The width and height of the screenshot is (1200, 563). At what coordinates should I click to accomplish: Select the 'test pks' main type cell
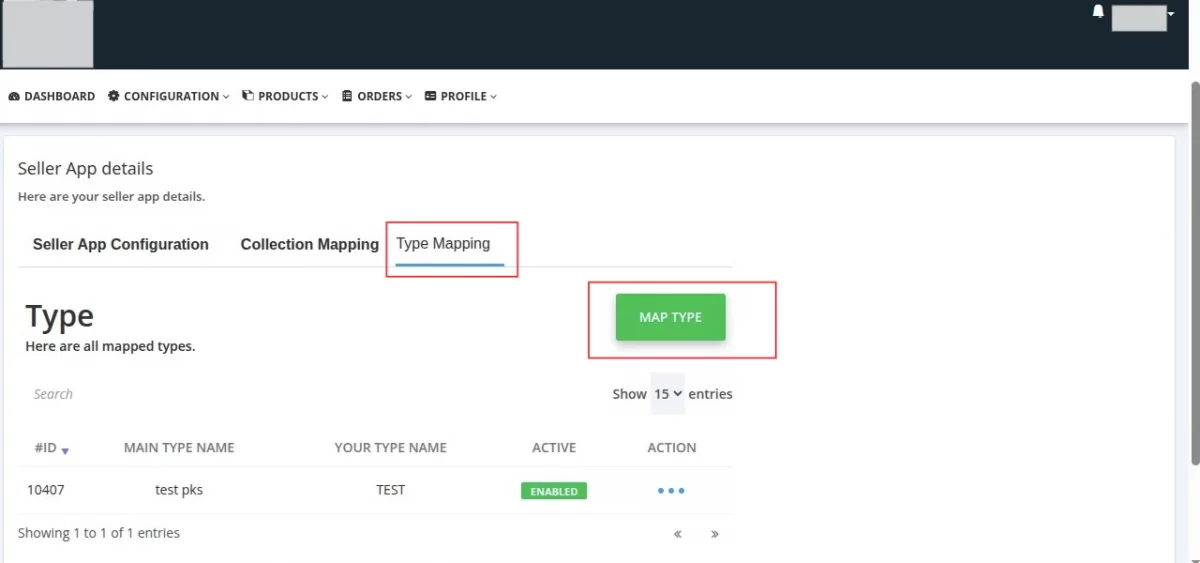click(x=179, y=490)
